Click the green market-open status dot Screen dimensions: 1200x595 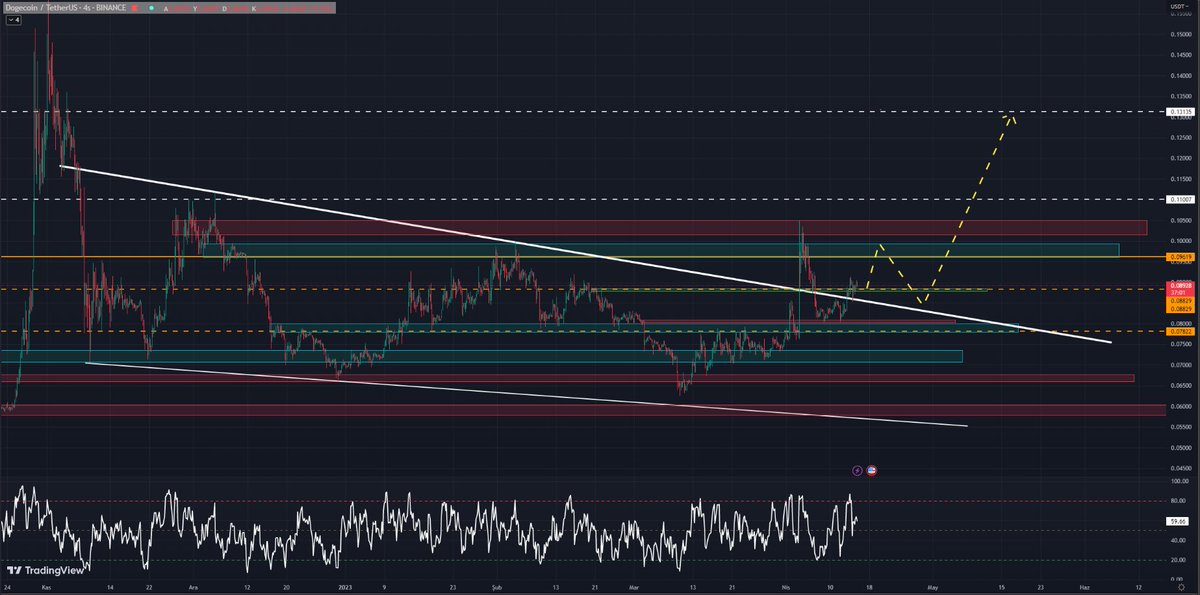[151, 7]
